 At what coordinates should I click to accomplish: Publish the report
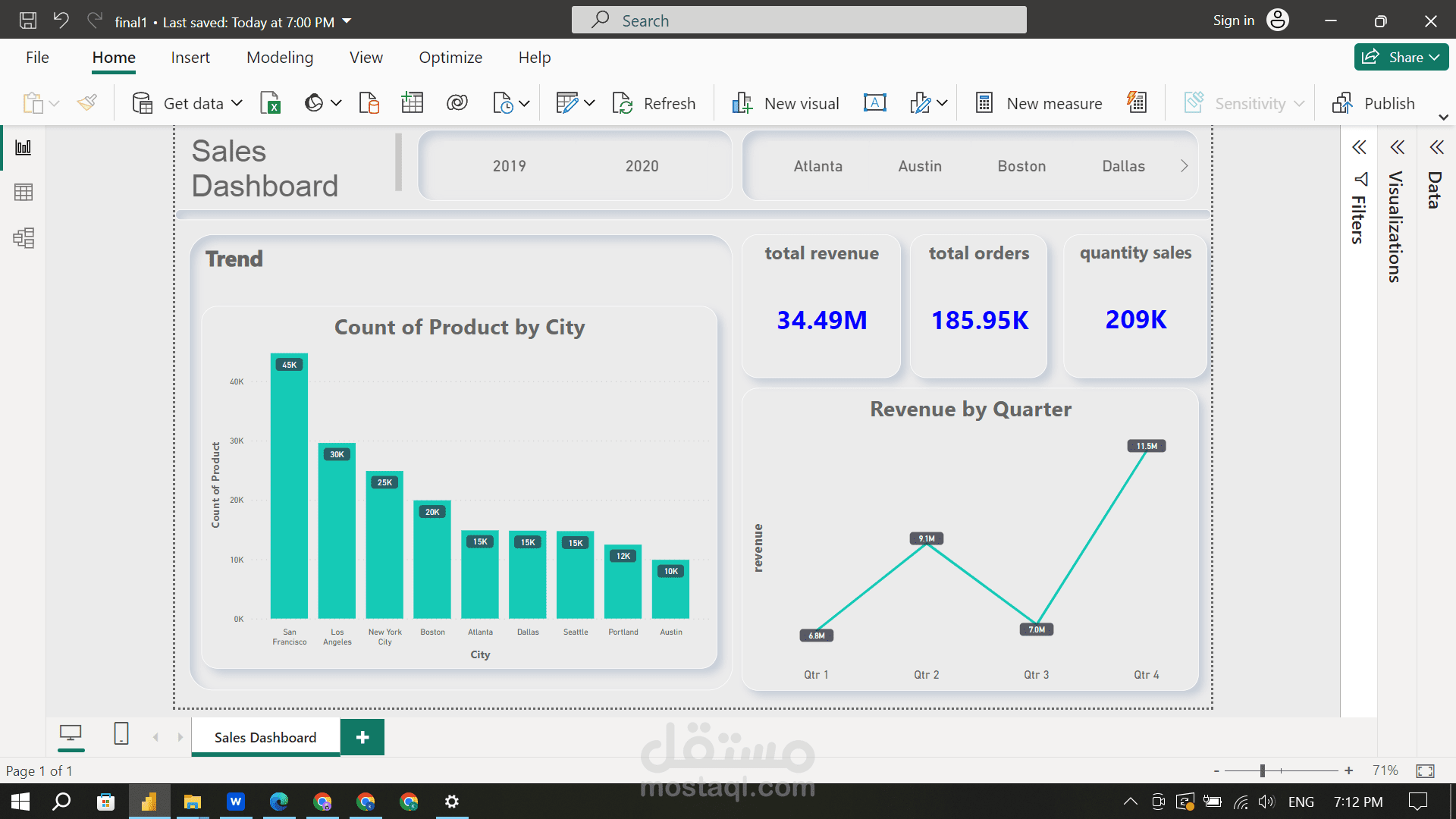(1373, 103)
